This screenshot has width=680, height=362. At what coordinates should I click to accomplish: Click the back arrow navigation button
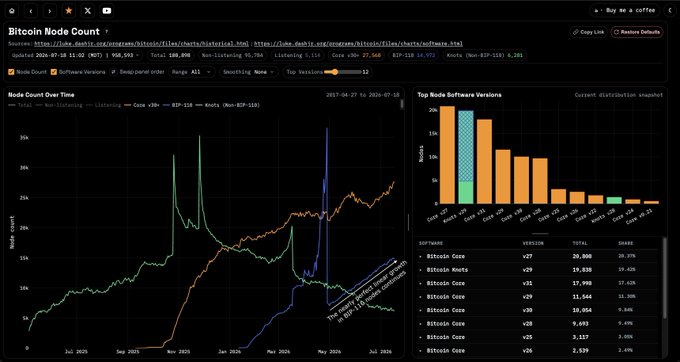(x=31, y=11)
